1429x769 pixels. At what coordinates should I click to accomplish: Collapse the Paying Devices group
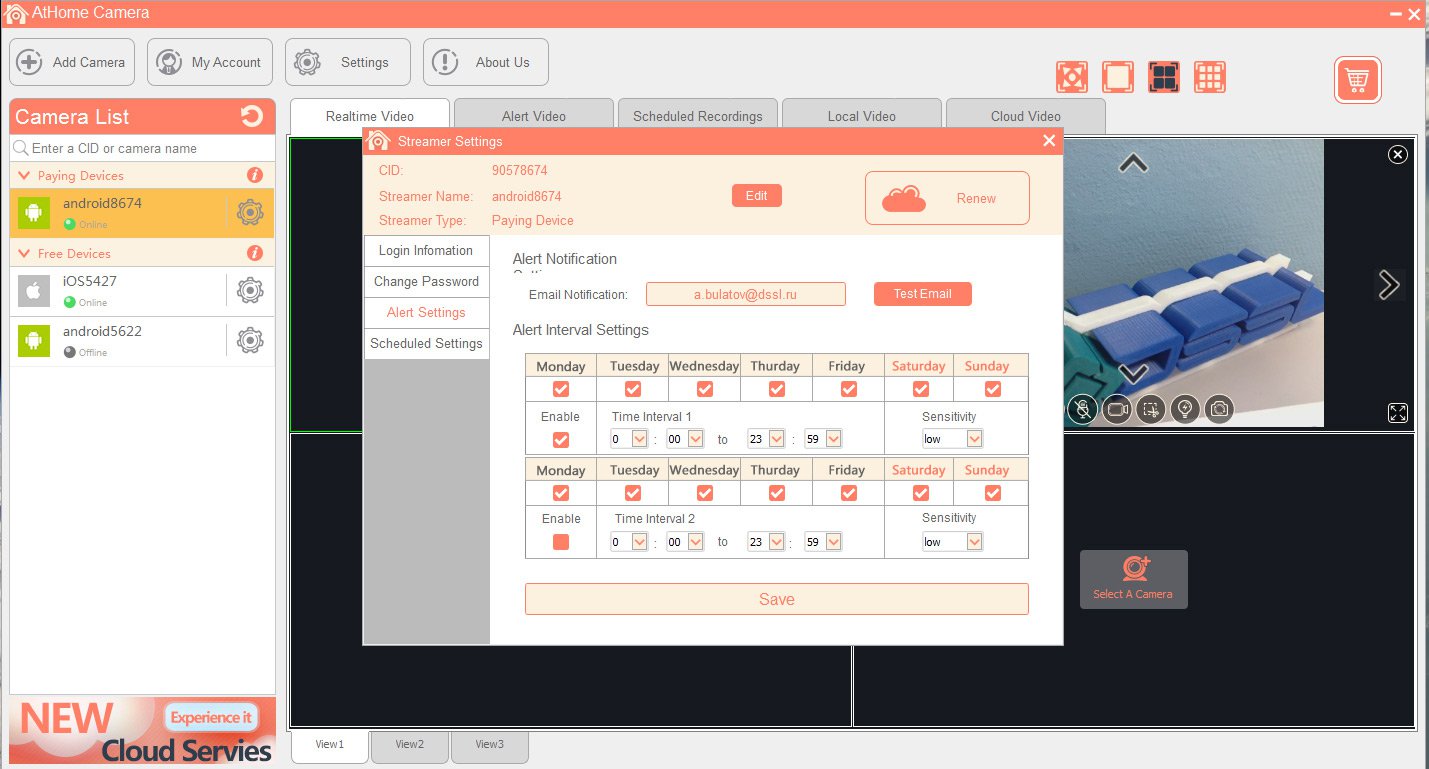point(25,176)
